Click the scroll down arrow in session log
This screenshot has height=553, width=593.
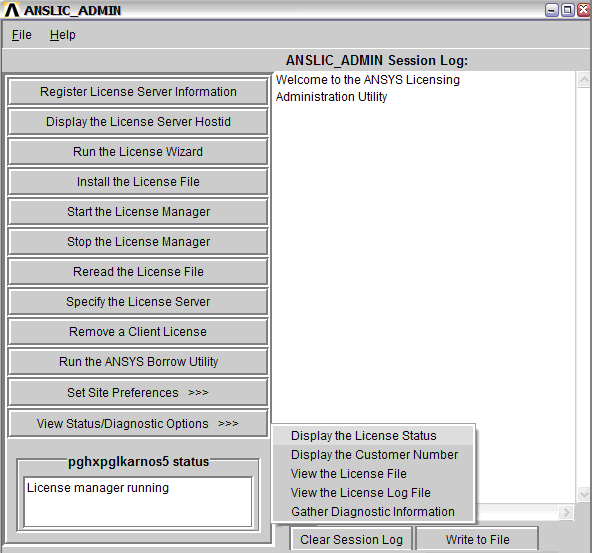(x=584, y=494)
